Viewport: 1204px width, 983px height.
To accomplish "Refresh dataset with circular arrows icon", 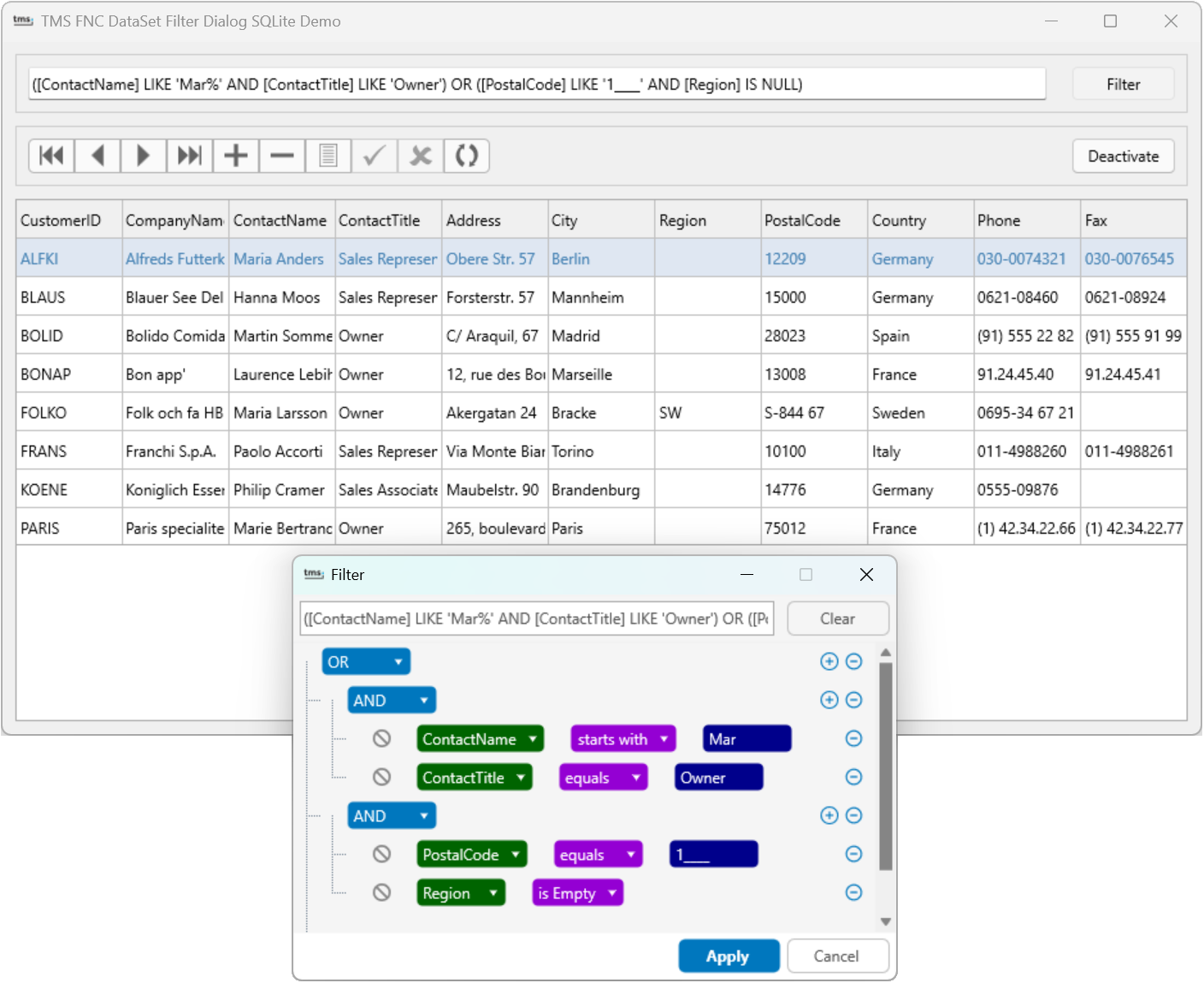I will (467, 156).
